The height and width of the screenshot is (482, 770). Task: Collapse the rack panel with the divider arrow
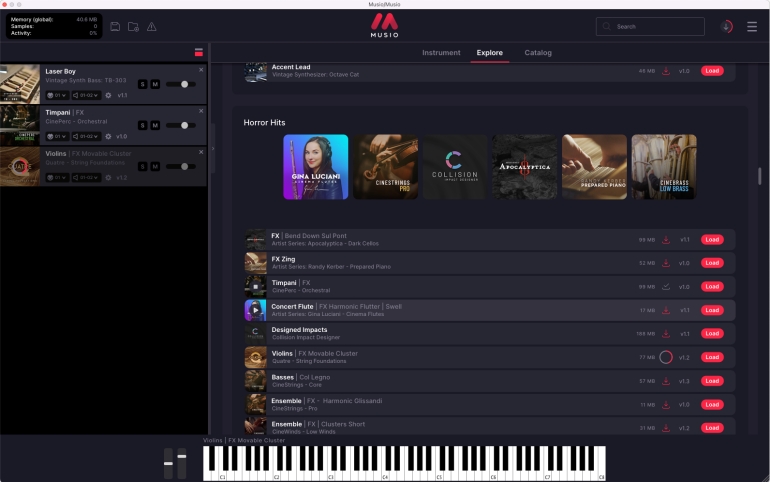[213, 148]
